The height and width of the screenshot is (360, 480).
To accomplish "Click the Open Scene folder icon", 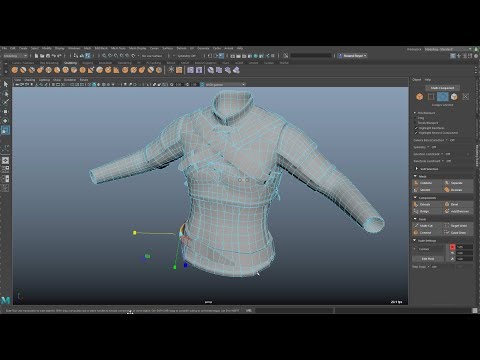I will tap(42, 56).
